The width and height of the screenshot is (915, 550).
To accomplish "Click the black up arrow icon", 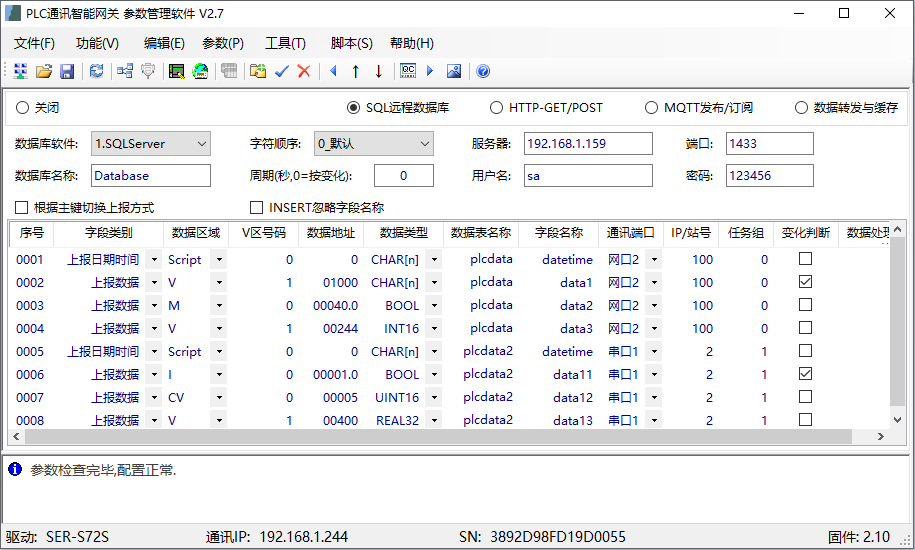I will point(355,71).
